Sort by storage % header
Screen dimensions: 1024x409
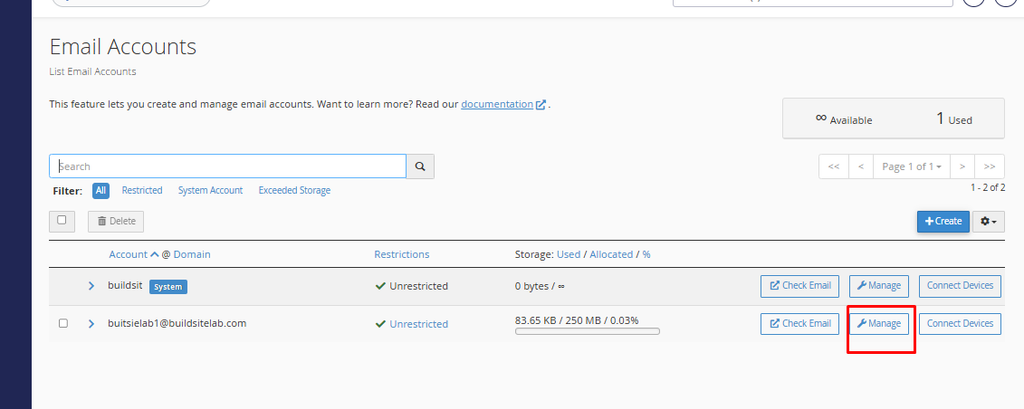click(x=647, y=254)
